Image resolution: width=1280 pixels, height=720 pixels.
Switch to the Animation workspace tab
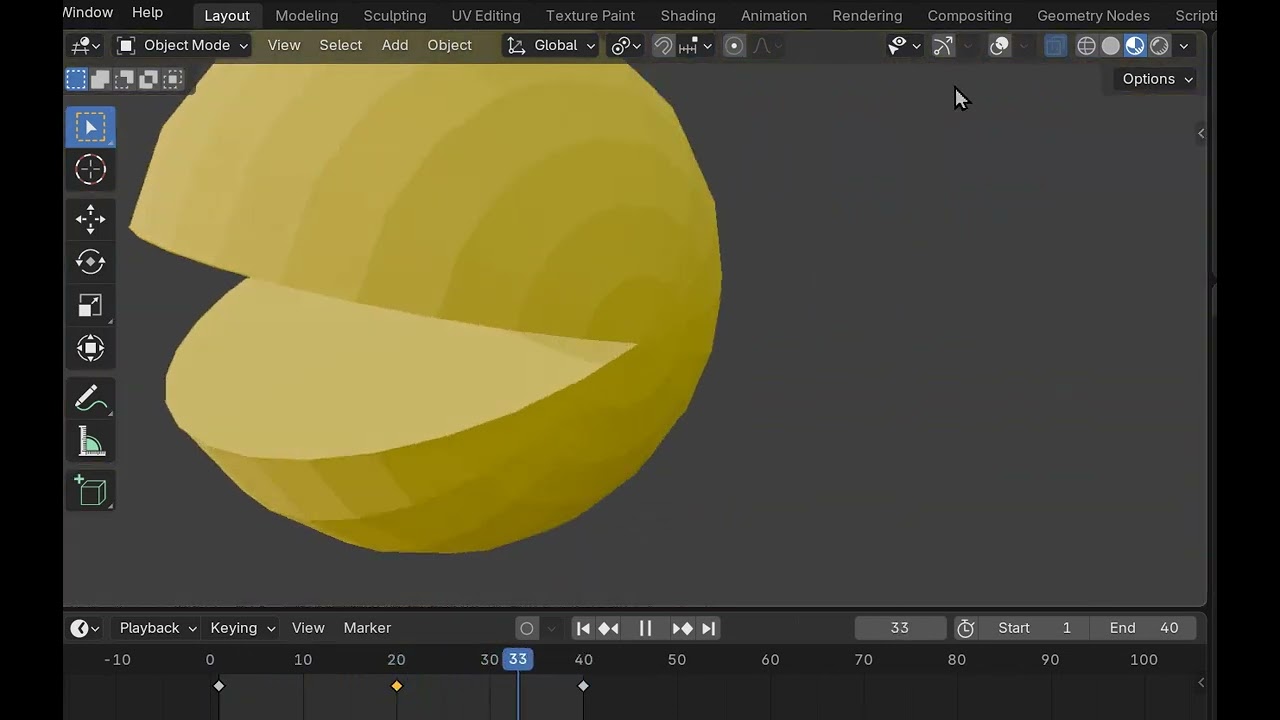[x=774, y=16]
